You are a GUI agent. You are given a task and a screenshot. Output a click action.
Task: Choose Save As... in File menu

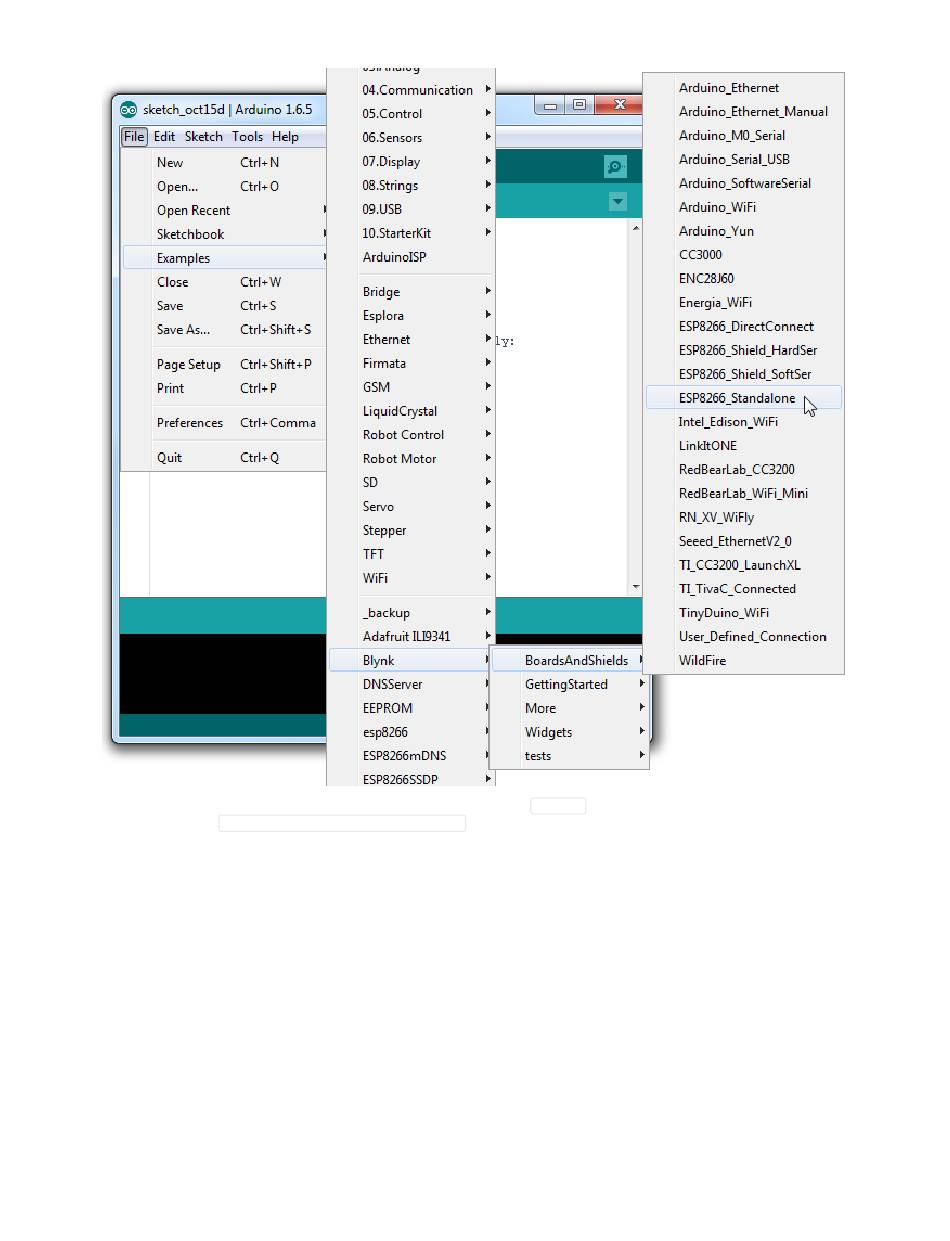click(x=225, y=330)
